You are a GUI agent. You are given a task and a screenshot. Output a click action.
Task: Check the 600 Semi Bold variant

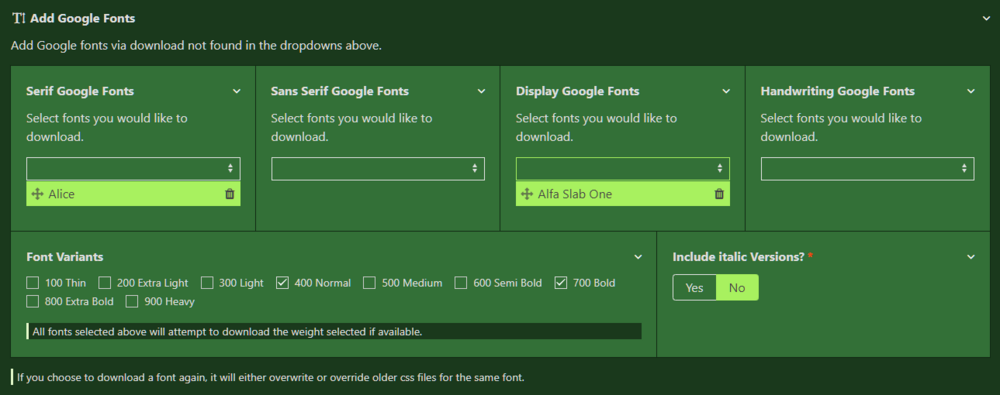[x=461, y=283]
